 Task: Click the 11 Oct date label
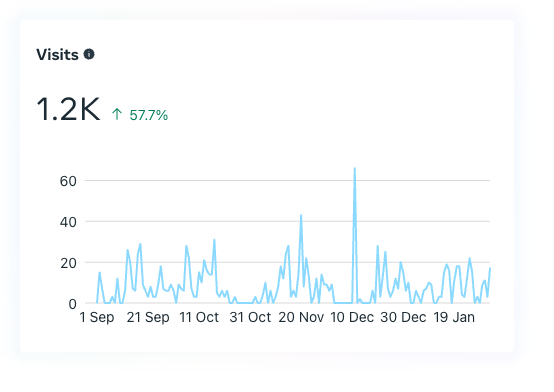[x=199, y=317]
